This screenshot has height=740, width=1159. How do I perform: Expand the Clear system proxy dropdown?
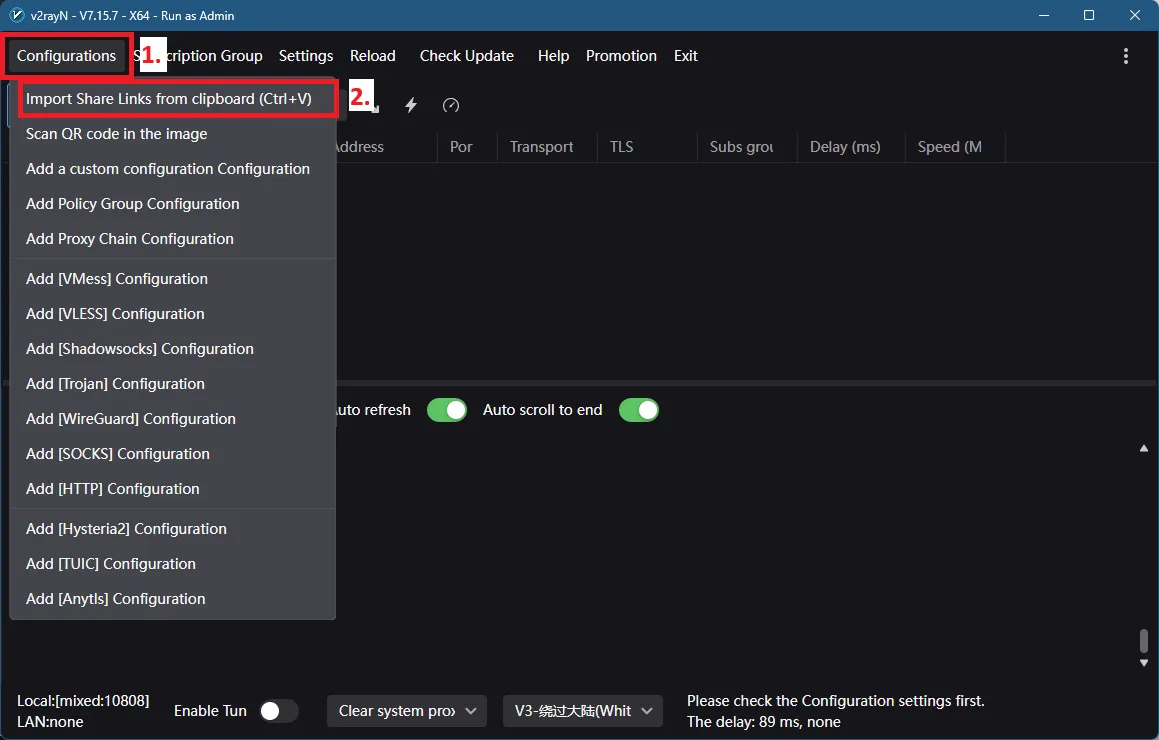pos(406,711)
